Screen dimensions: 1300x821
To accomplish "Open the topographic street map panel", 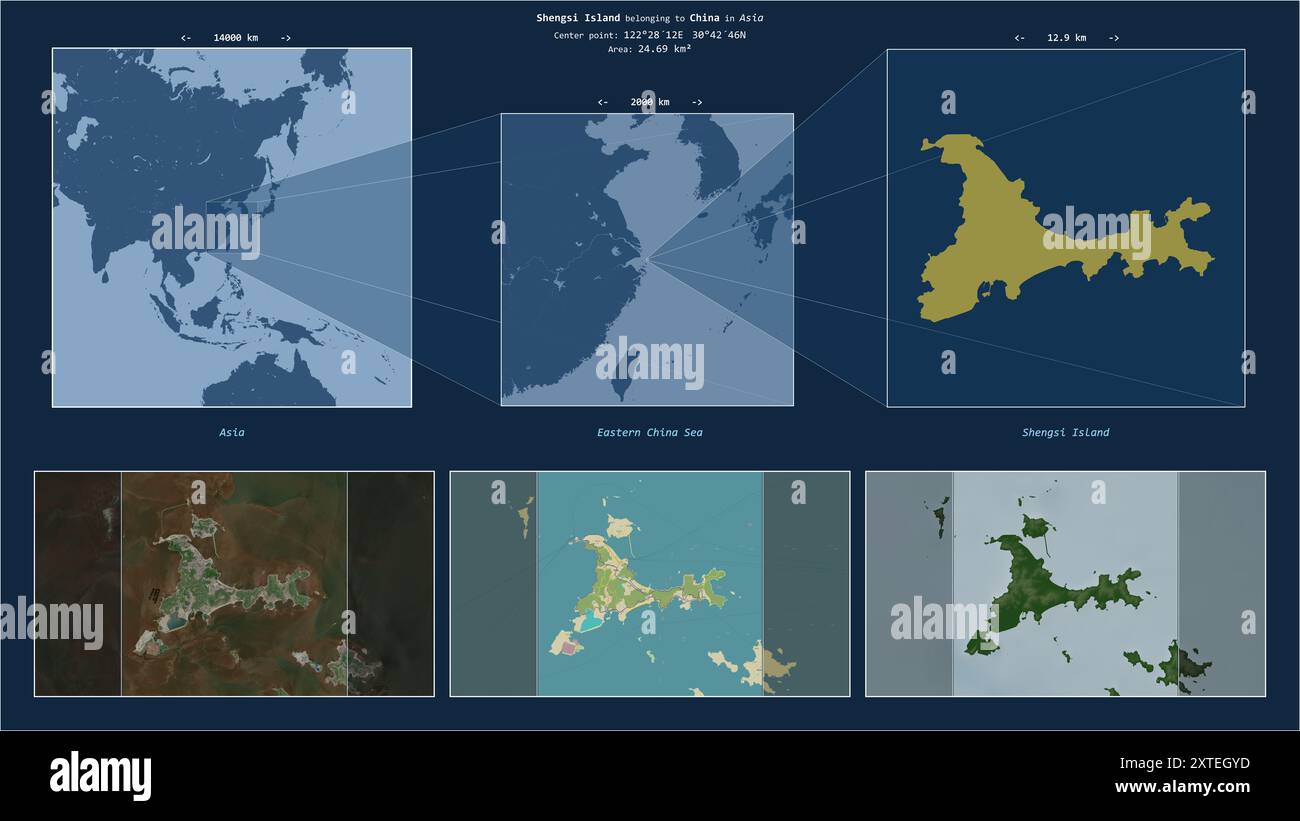I will click(650, 584).
